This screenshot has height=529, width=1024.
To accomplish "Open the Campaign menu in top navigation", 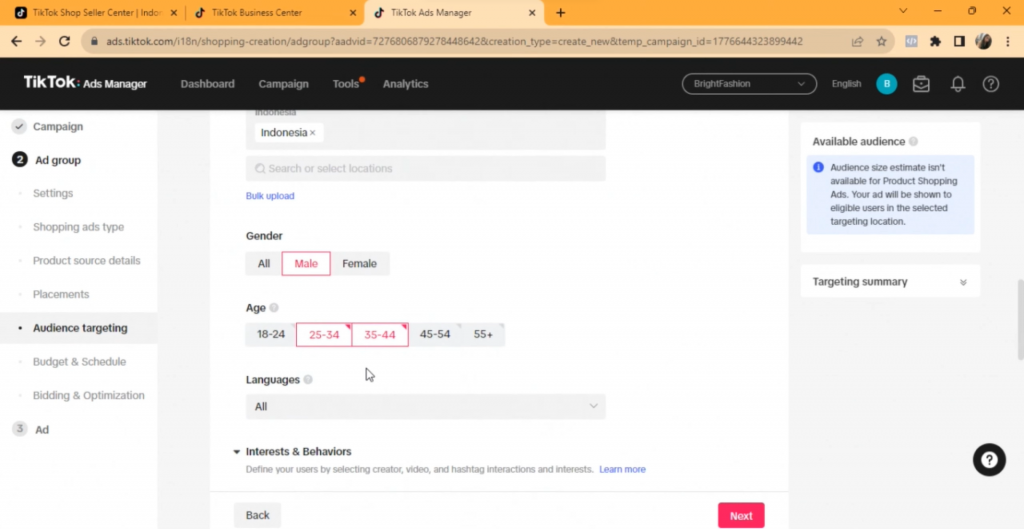I will tap(283, 84).
